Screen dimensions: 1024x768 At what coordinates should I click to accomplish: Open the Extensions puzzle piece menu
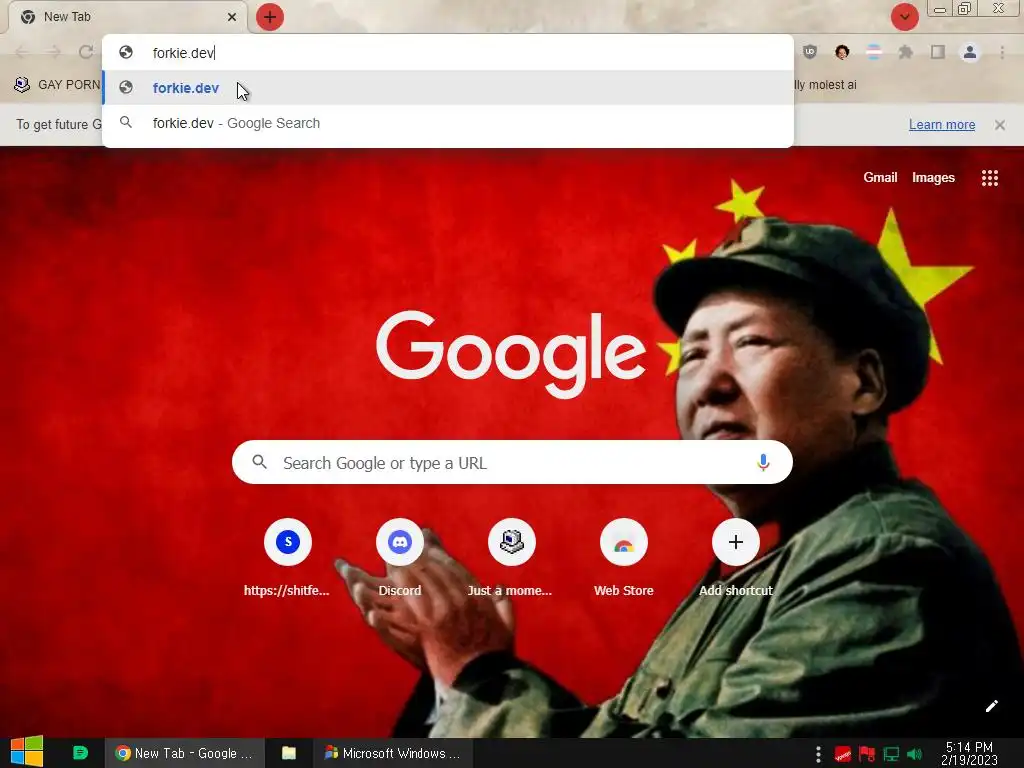[906, 52]
